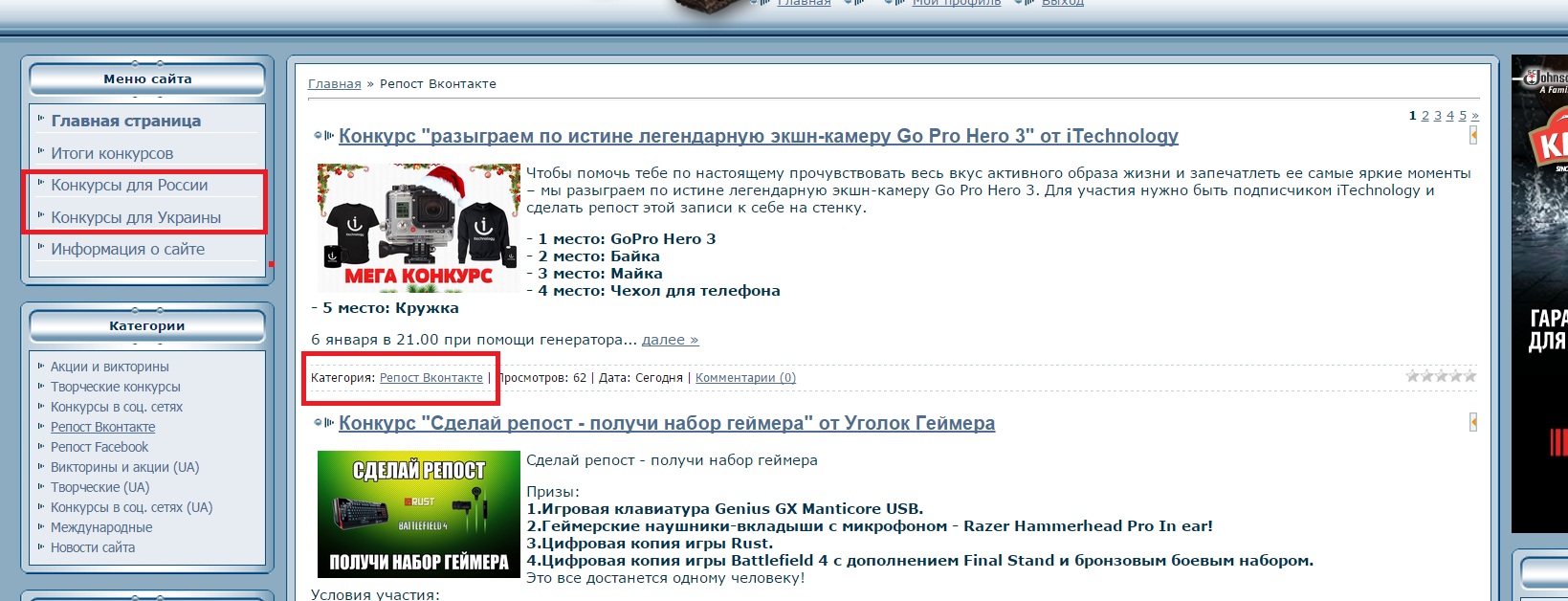Click the prize line "1 место: GoPro Hero 3"
1568x601 pixels.
(627, 239)
